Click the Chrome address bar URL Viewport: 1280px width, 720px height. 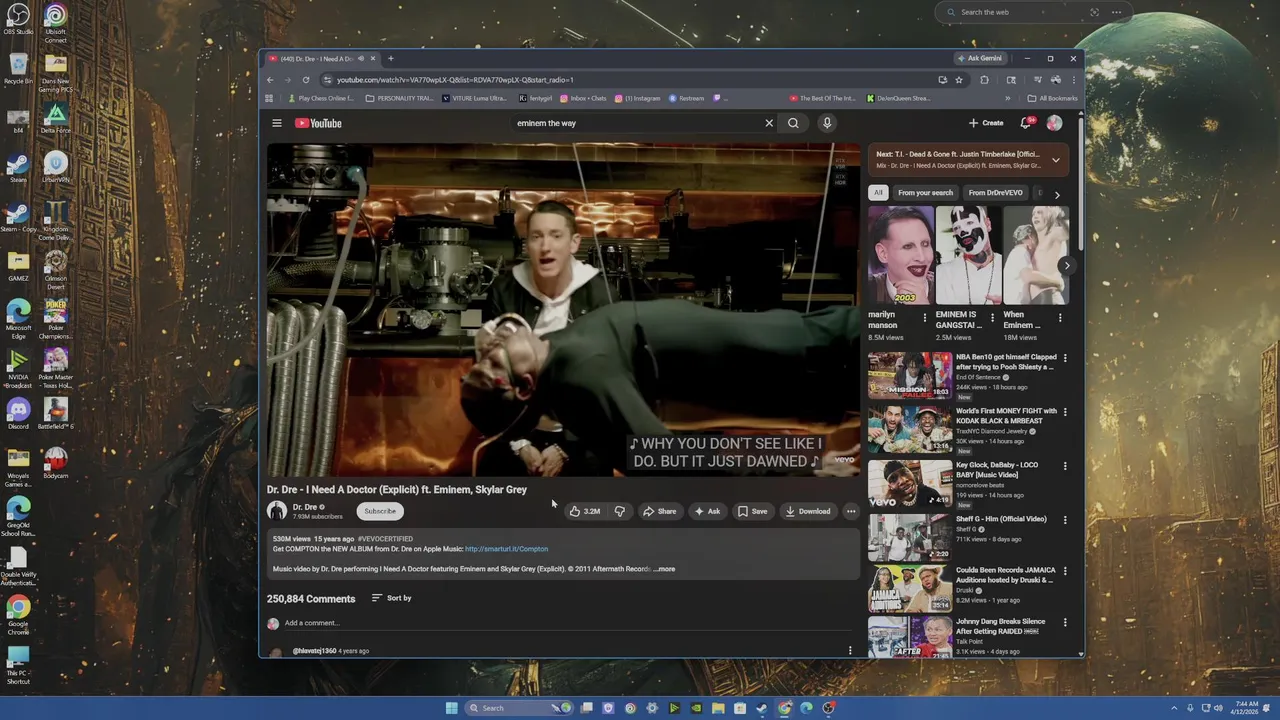point(455,79)
